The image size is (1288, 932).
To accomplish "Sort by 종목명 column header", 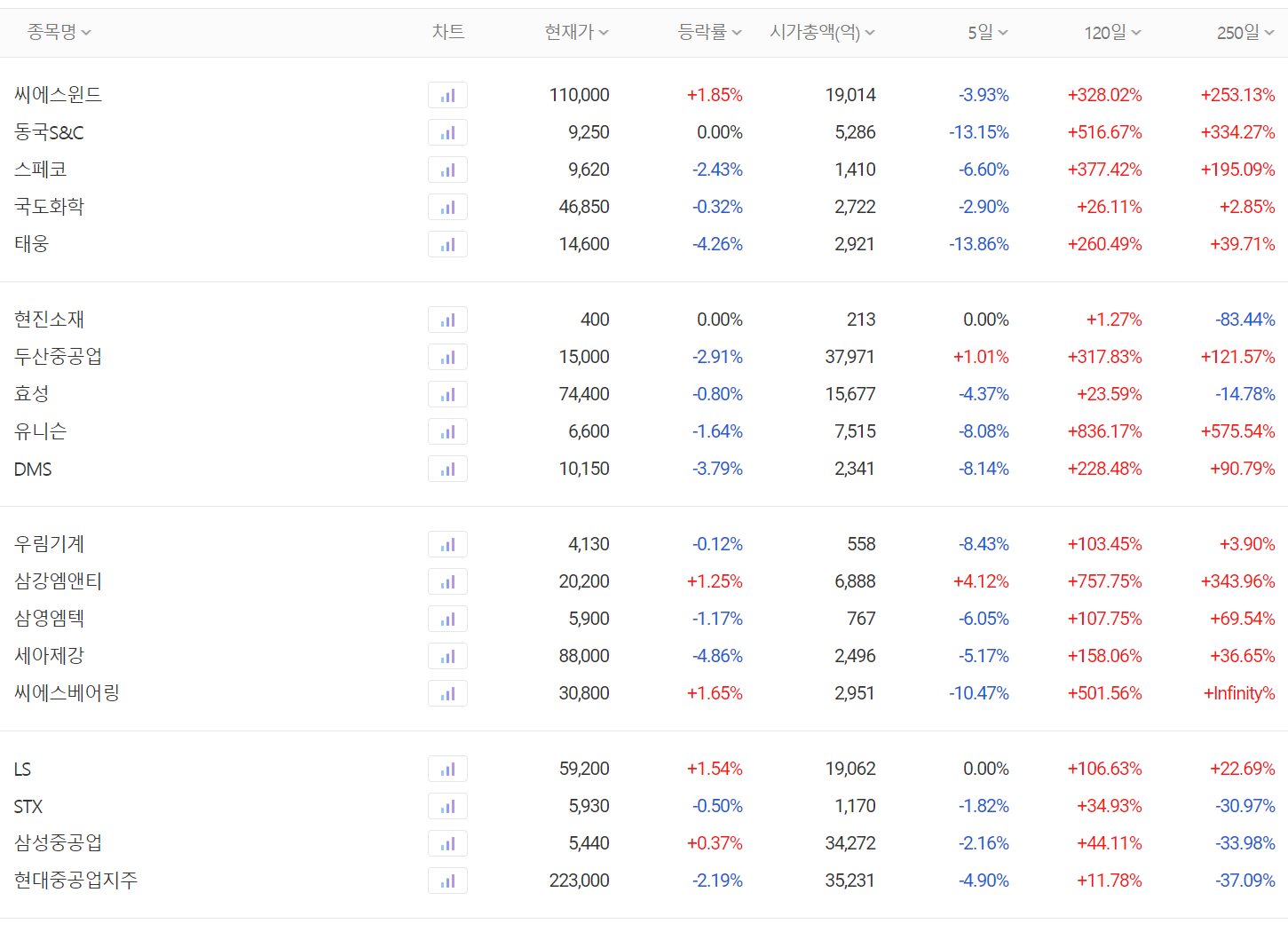I will tap(59, 32).
